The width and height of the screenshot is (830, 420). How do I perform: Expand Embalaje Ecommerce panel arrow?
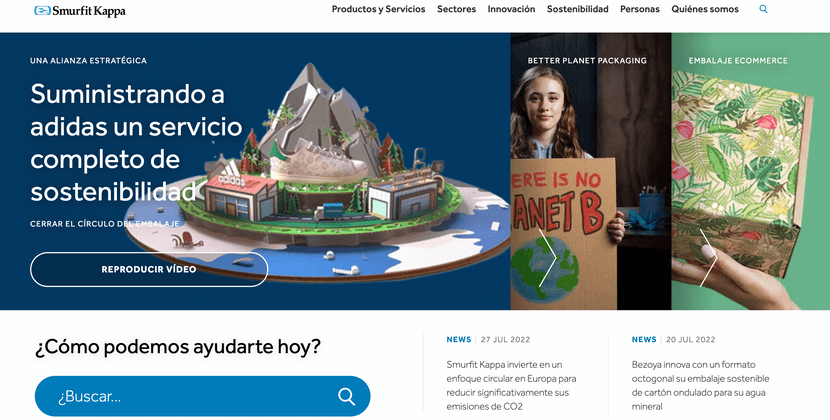click(x=708, y=258)
